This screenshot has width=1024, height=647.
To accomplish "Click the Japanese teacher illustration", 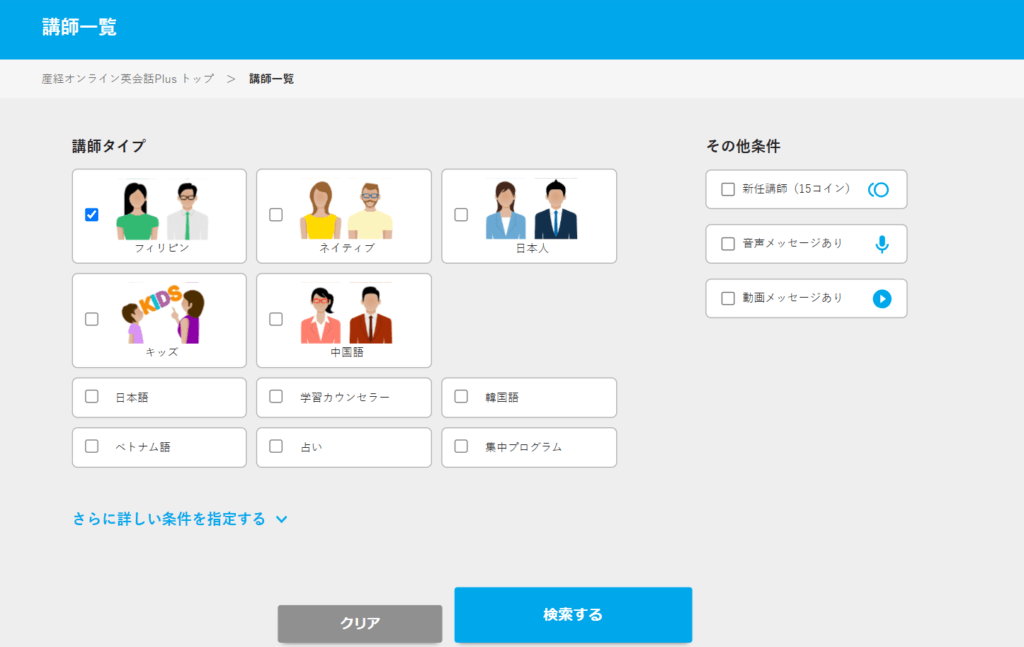I will (531, 211).
